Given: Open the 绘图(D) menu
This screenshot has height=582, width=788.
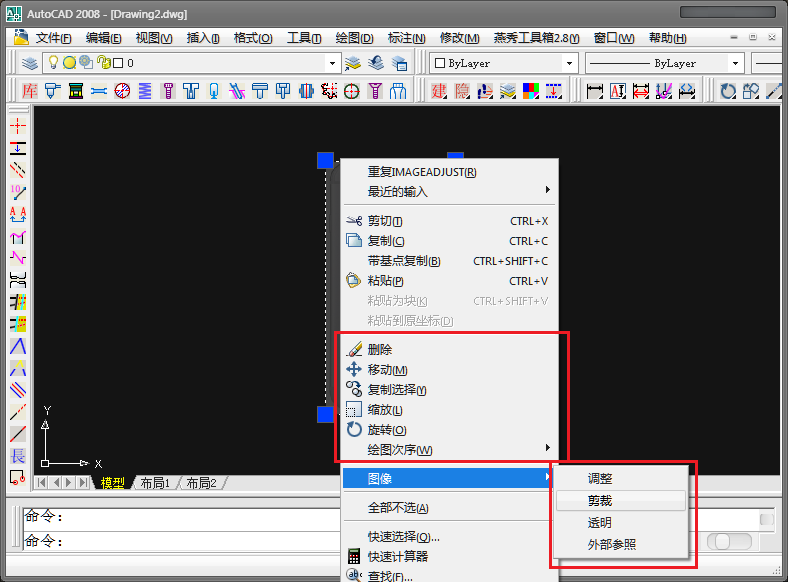Looking at the screenshot, I should click(354, 38).
